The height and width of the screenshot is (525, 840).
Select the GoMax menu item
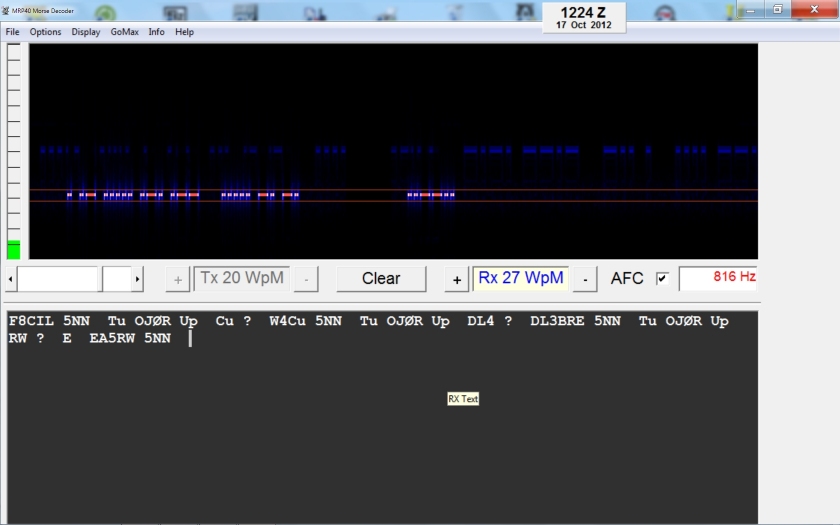click(125, 32)
